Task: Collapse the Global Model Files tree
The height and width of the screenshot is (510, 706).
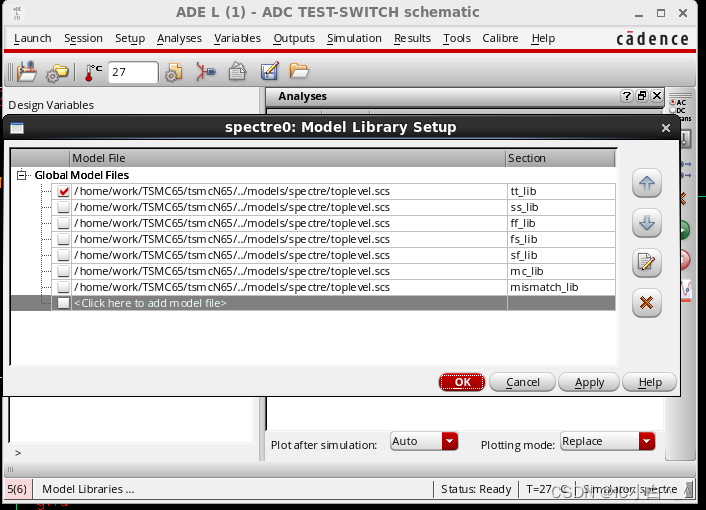Action: coord(21,175)
